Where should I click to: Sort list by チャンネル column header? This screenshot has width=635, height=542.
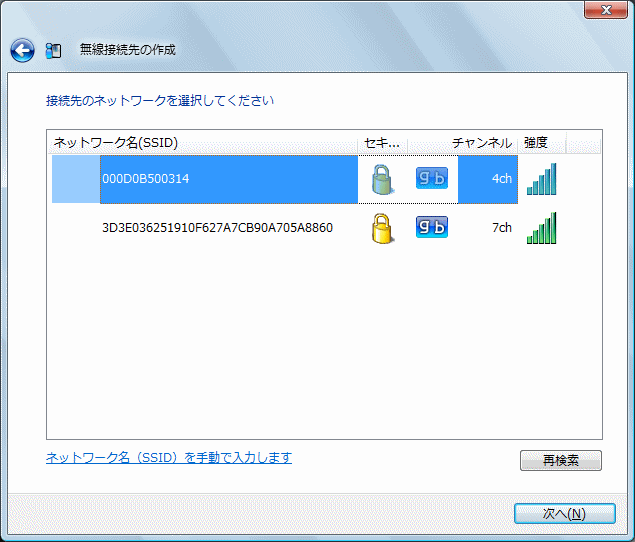pos(481,142)
